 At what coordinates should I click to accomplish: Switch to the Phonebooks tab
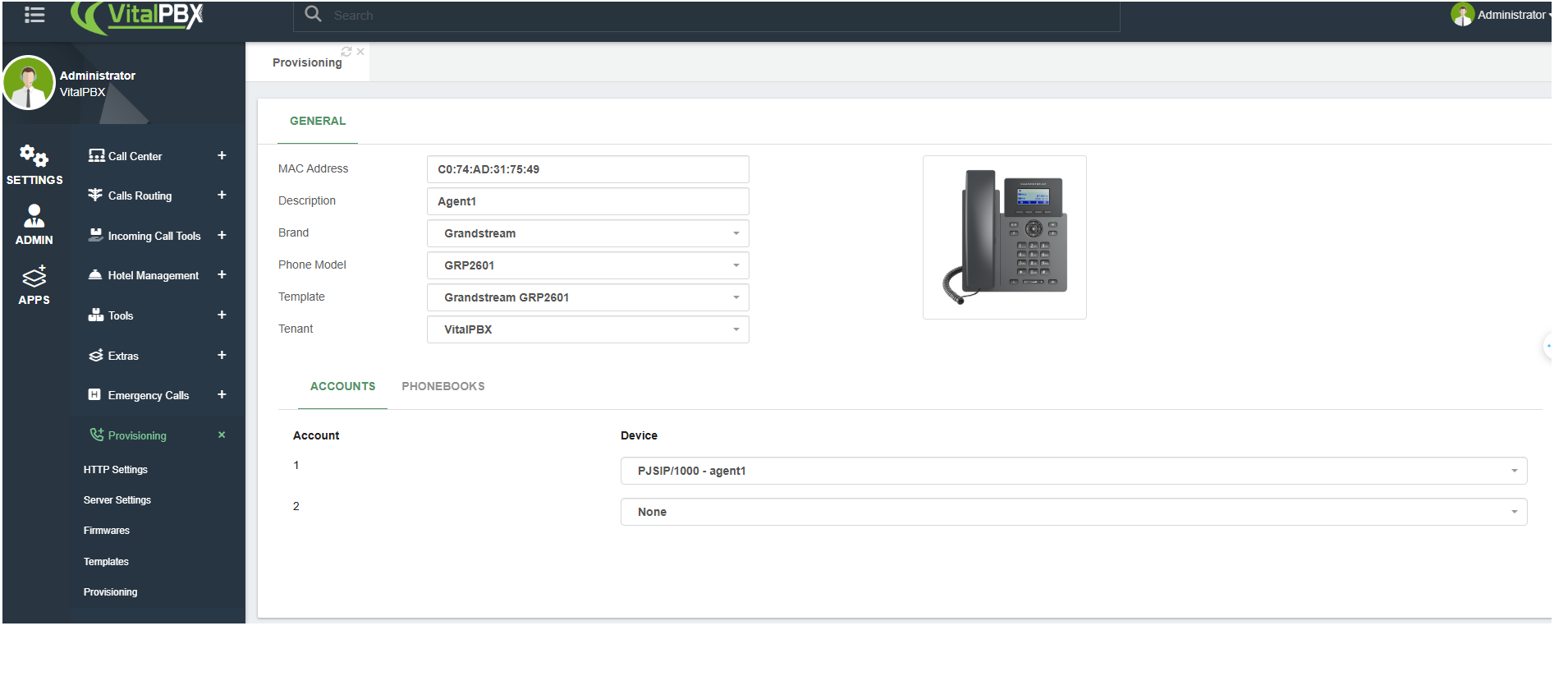click(x=442, y=386)
